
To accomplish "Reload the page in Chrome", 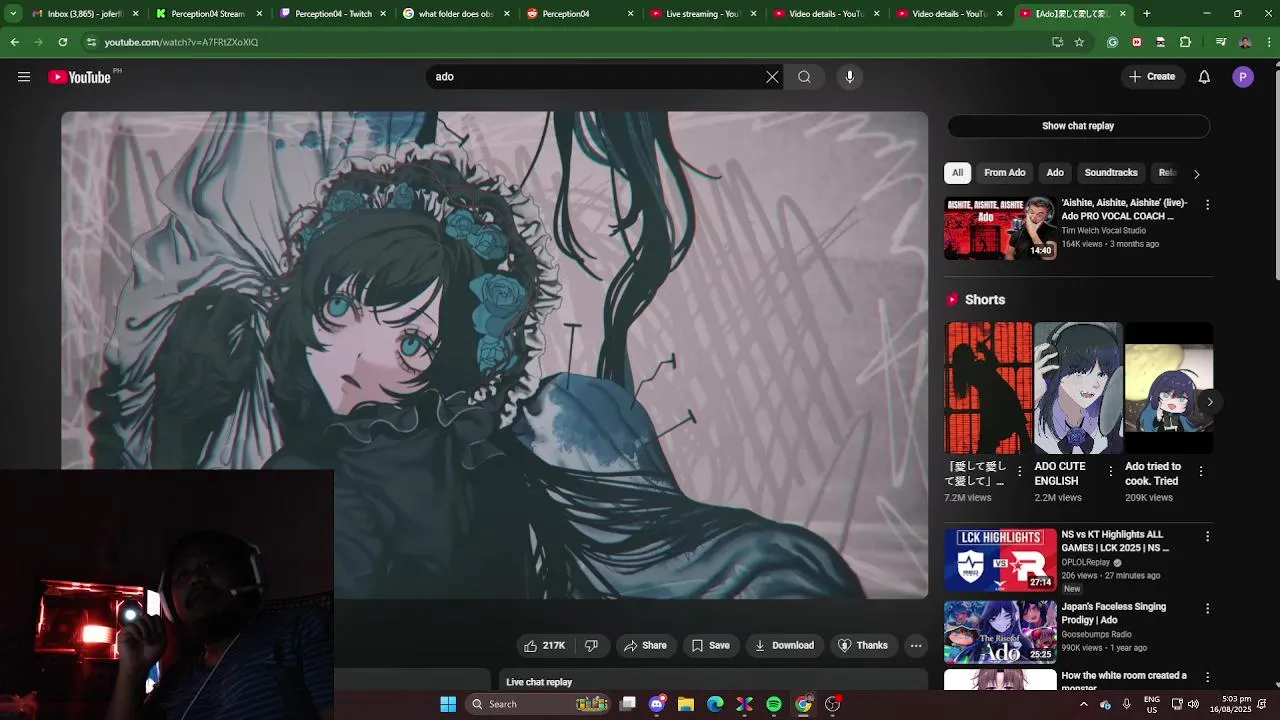I will (63, 42).
